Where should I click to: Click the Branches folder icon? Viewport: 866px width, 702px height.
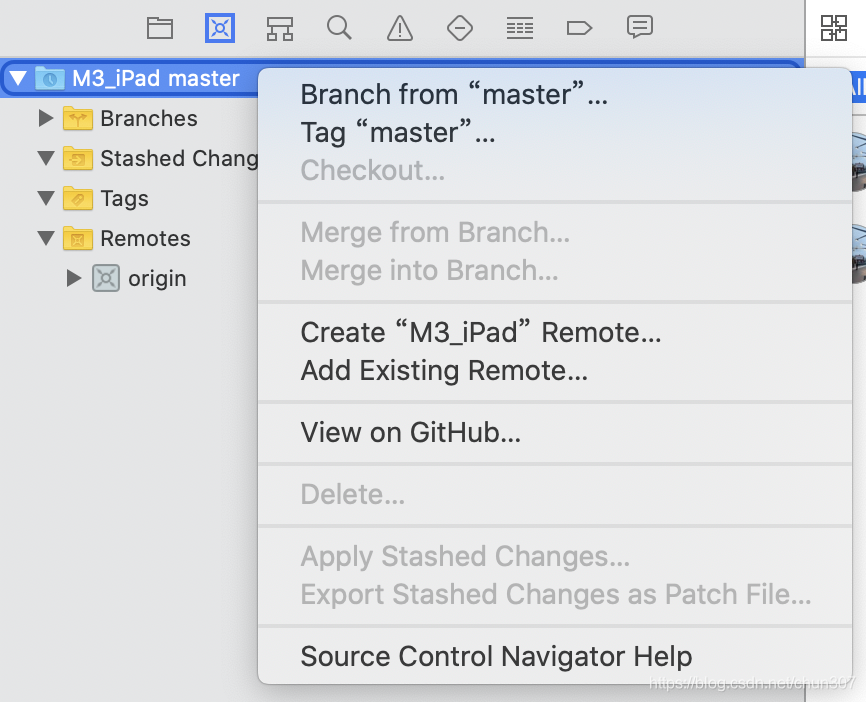(77, 118)
